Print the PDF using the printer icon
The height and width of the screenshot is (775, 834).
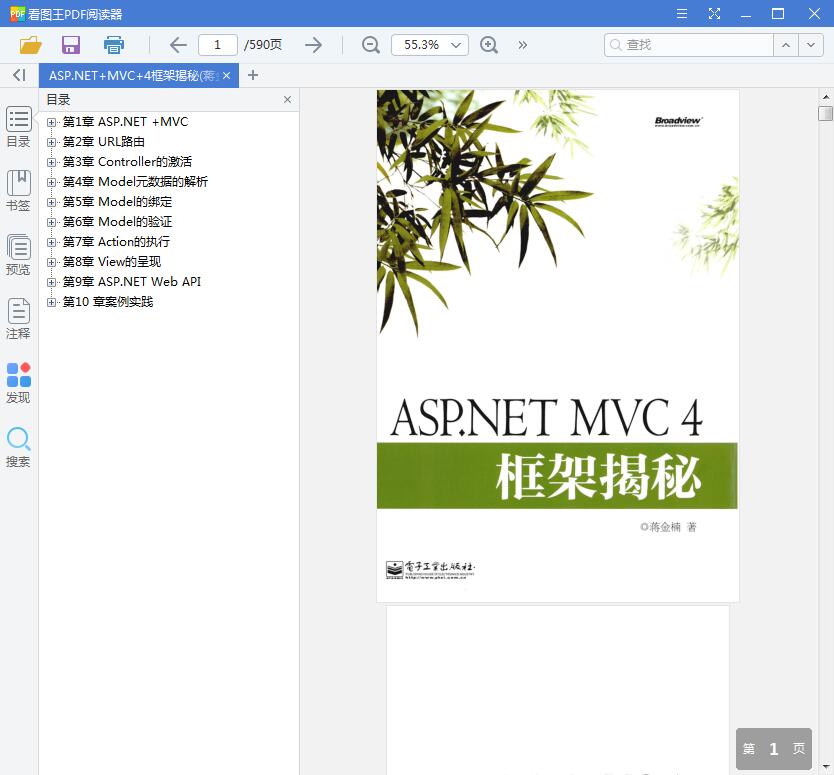[x=114, y=45]
